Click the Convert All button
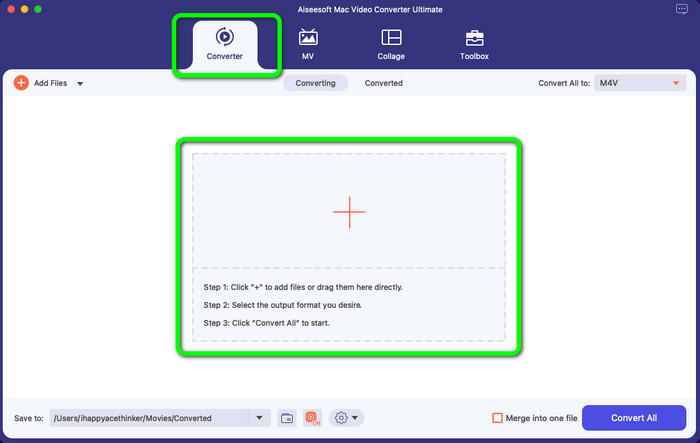Screen dimensions: 700x443 click(x=632, y=418)
